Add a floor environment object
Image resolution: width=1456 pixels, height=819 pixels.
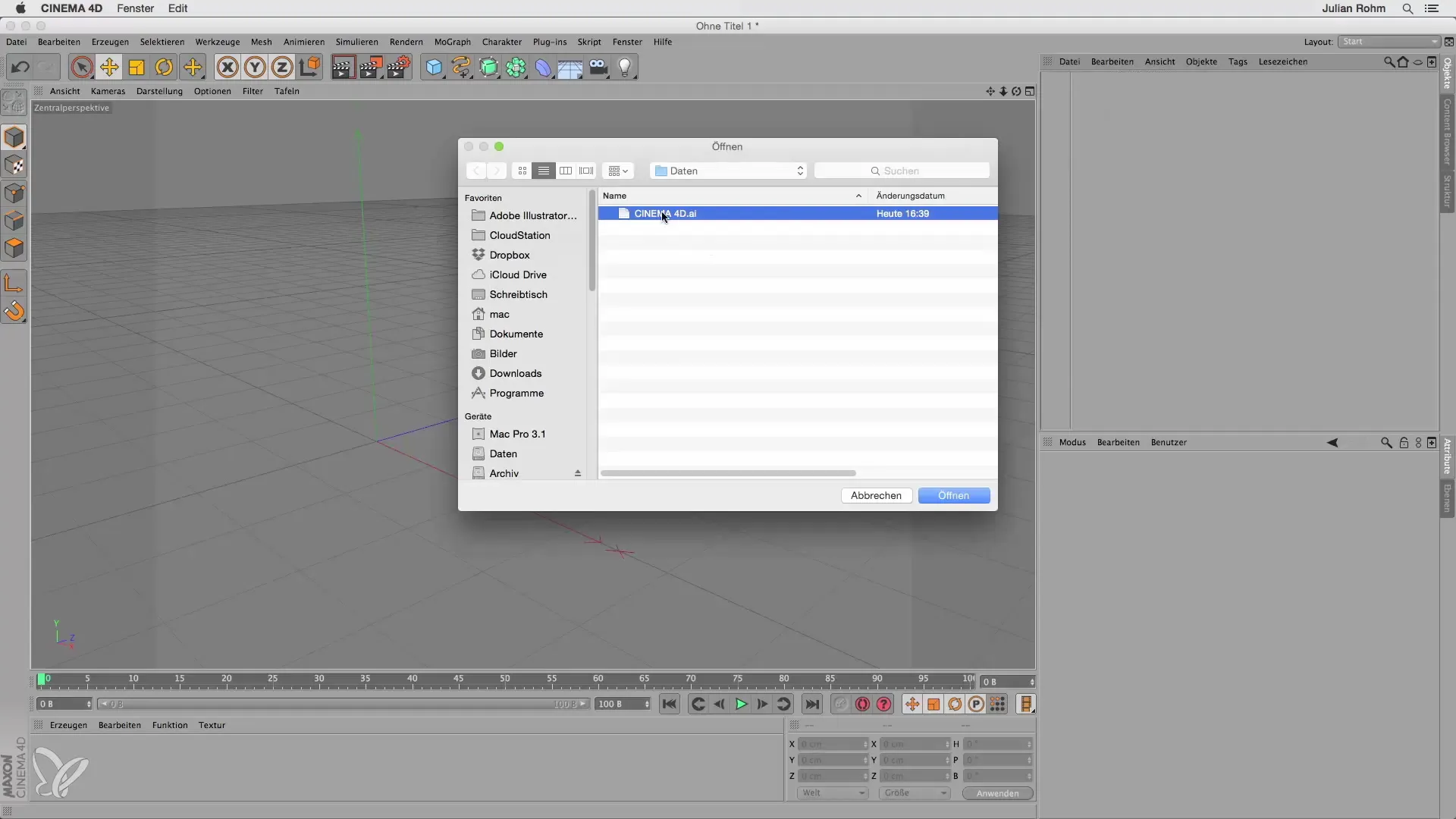pyautogui.click(x=570, y=67)
